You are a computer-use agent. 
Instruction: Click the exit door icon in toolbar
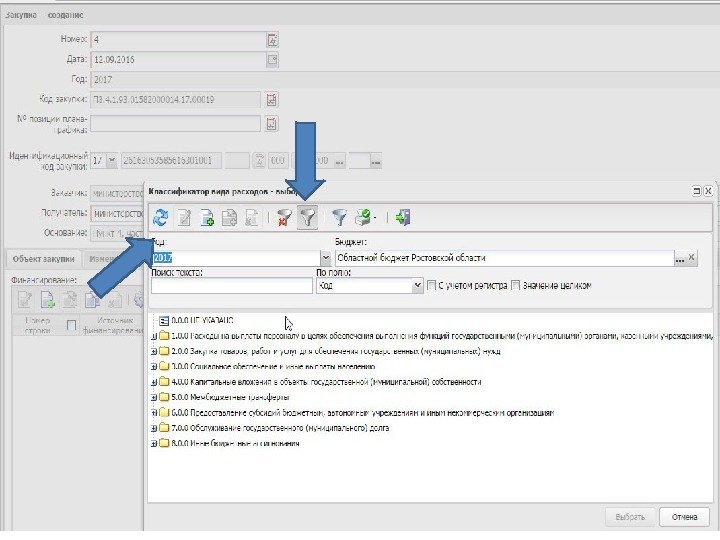[x=403, y=217]
